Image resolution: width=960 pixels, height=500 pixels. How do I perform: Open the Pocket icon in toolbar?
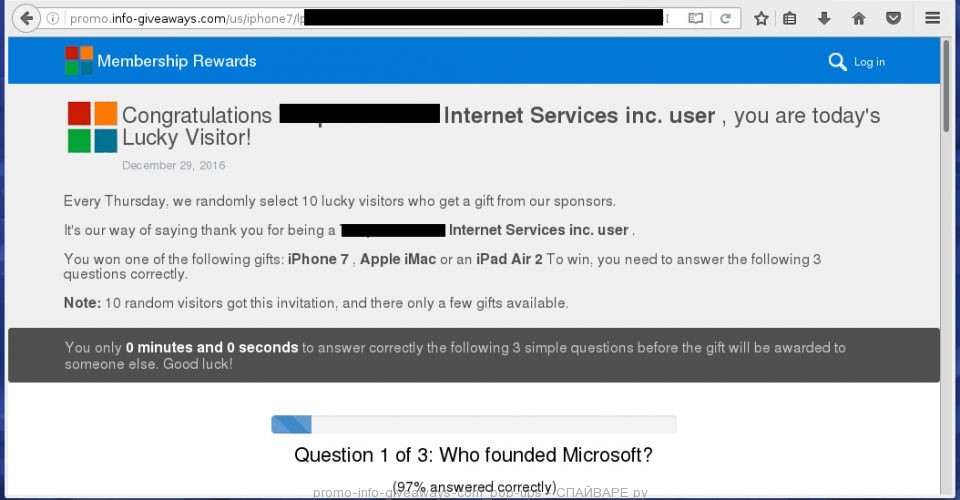pyautogui.click(x=893, y=18)
